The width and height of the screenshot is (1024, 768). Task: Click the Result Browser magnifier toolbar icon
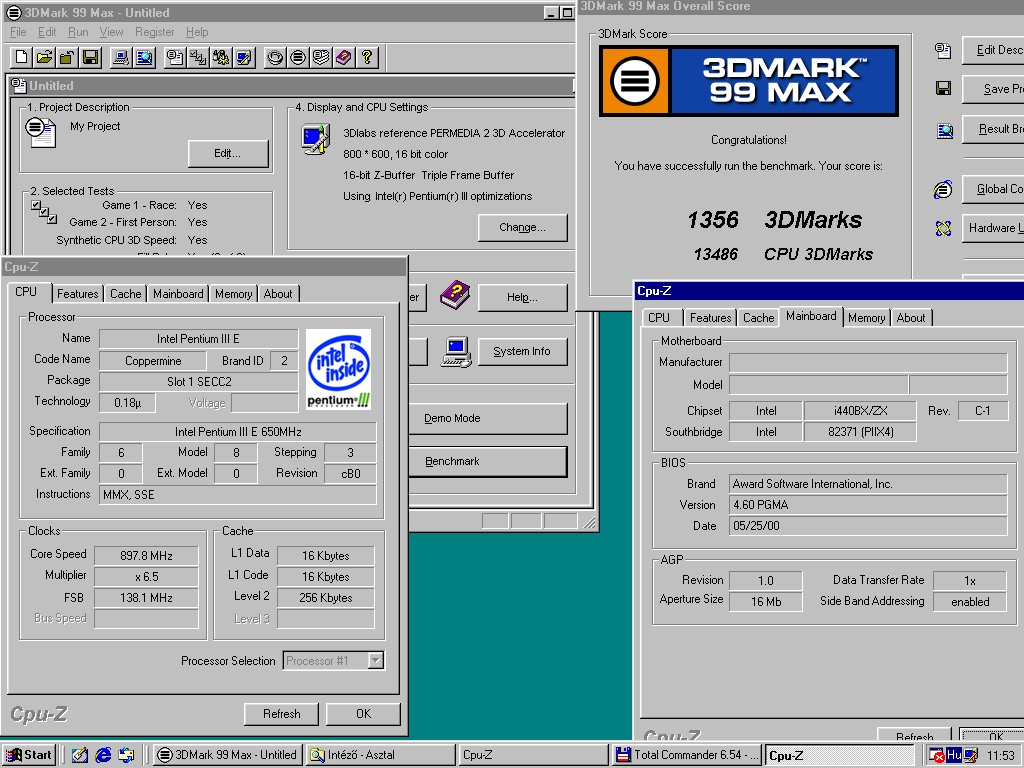tap(144, 57)
